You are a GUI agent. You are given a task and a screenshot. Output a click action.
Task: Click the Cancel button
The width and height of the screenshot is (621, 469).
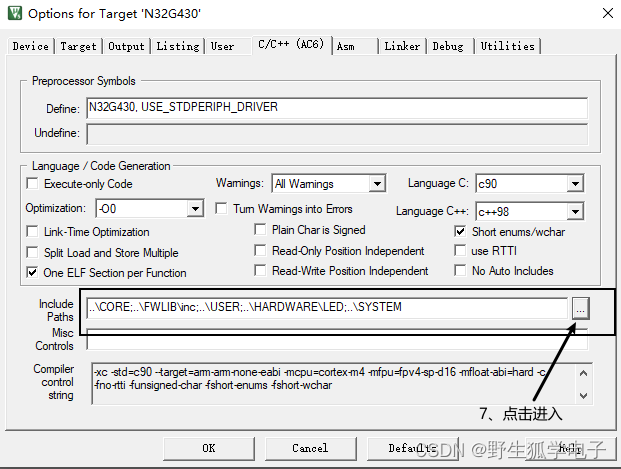[310, 448]
